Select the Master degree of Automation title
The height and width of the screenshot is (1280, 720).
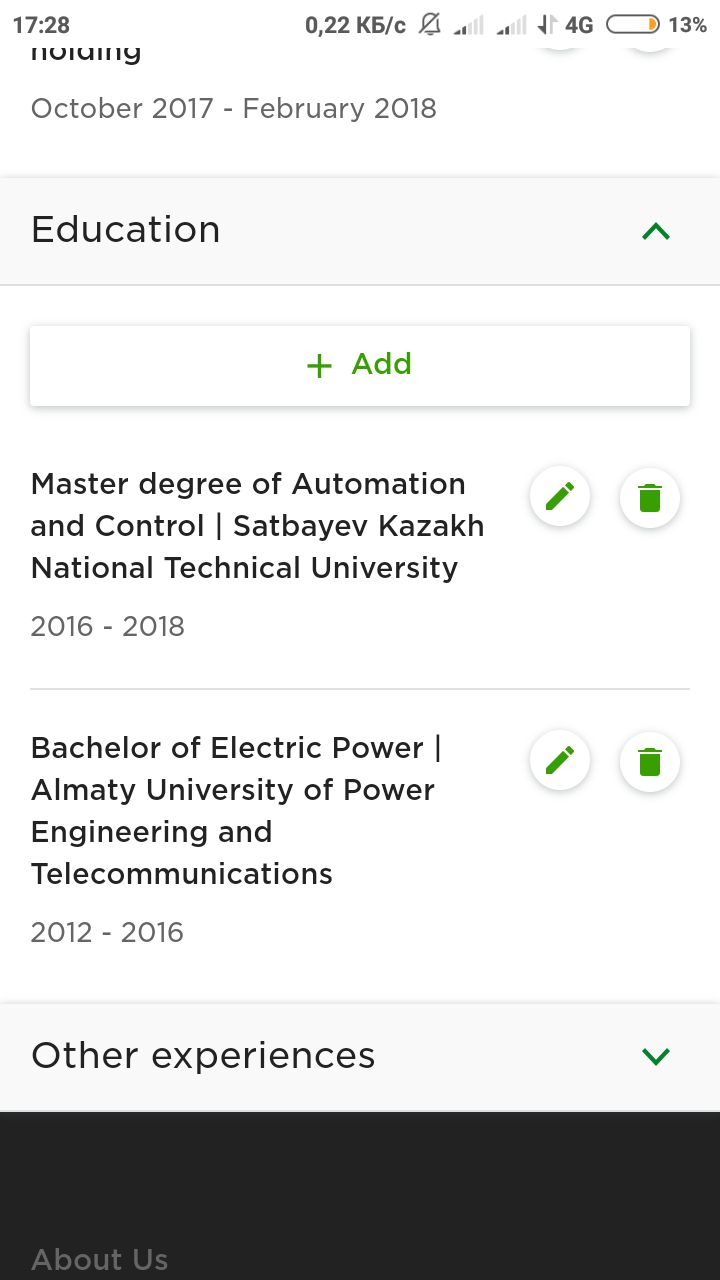coord(257,526)
